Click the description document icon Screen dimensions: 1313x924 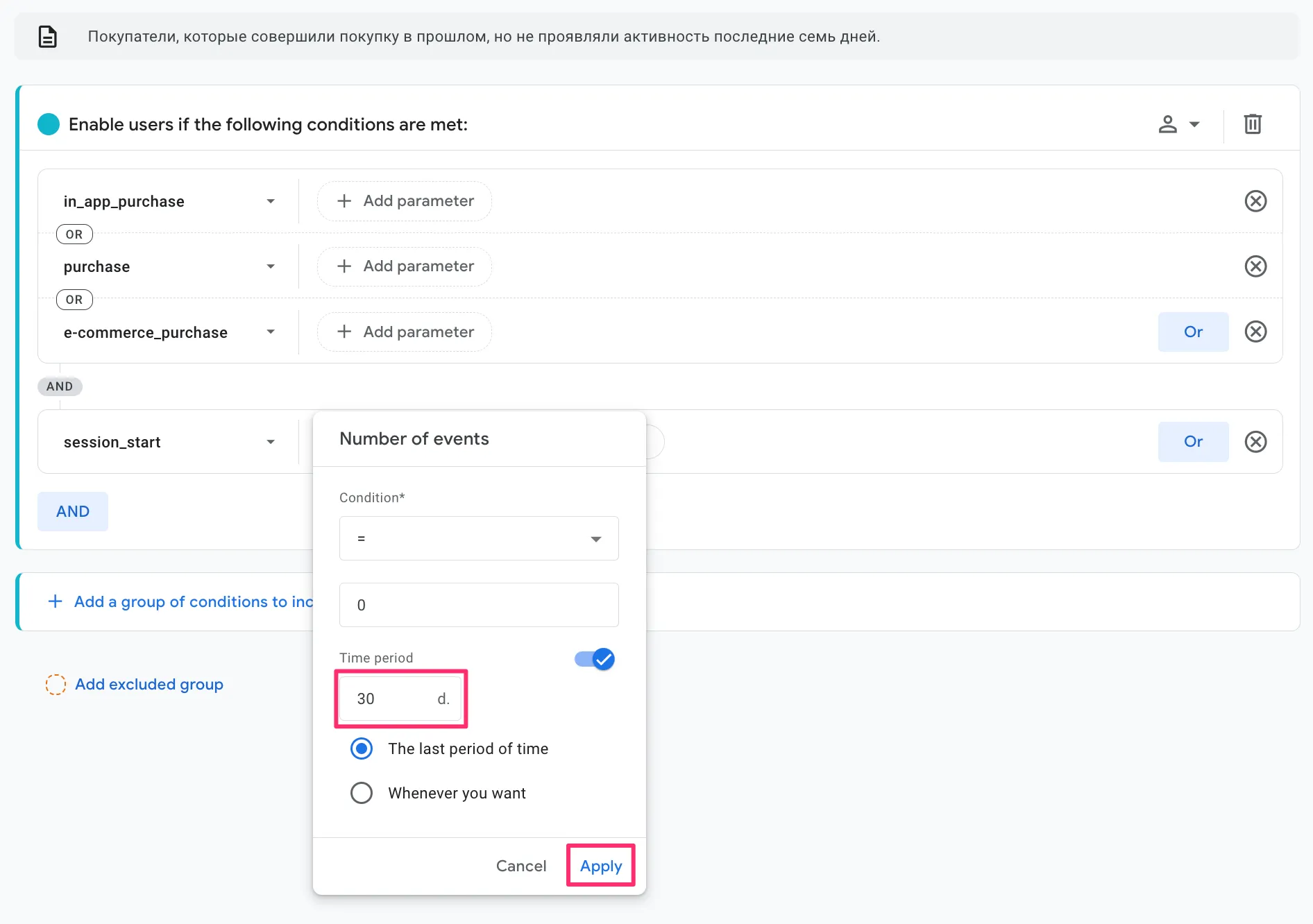47,37
